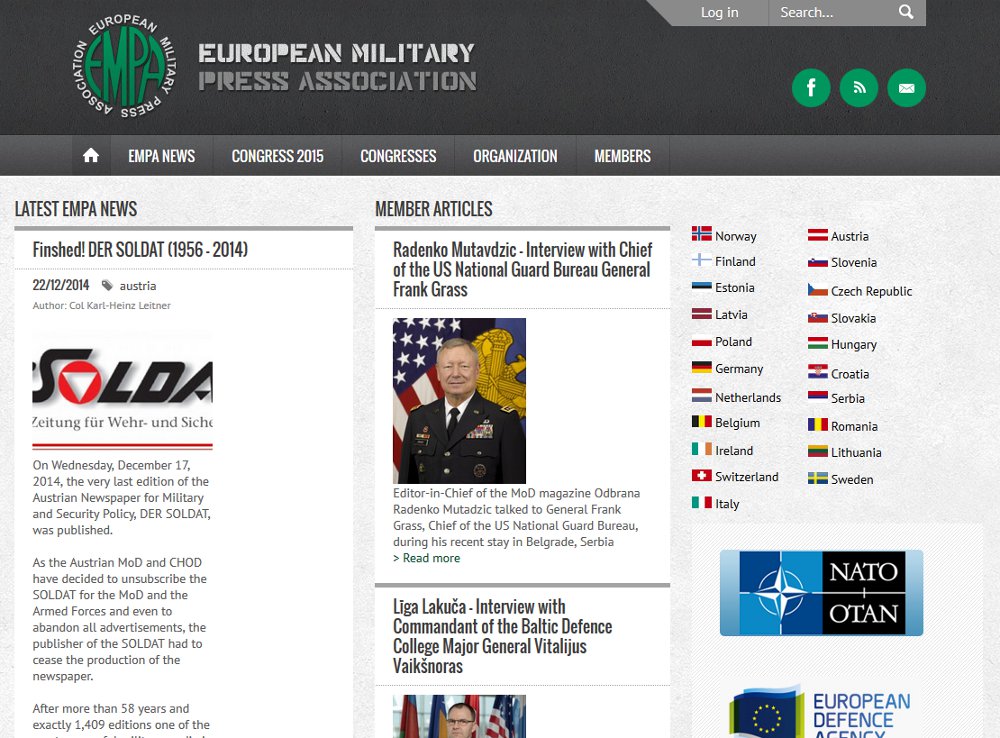Focus the Search input field
The image size is (1000, 738).
click(836, 12)
